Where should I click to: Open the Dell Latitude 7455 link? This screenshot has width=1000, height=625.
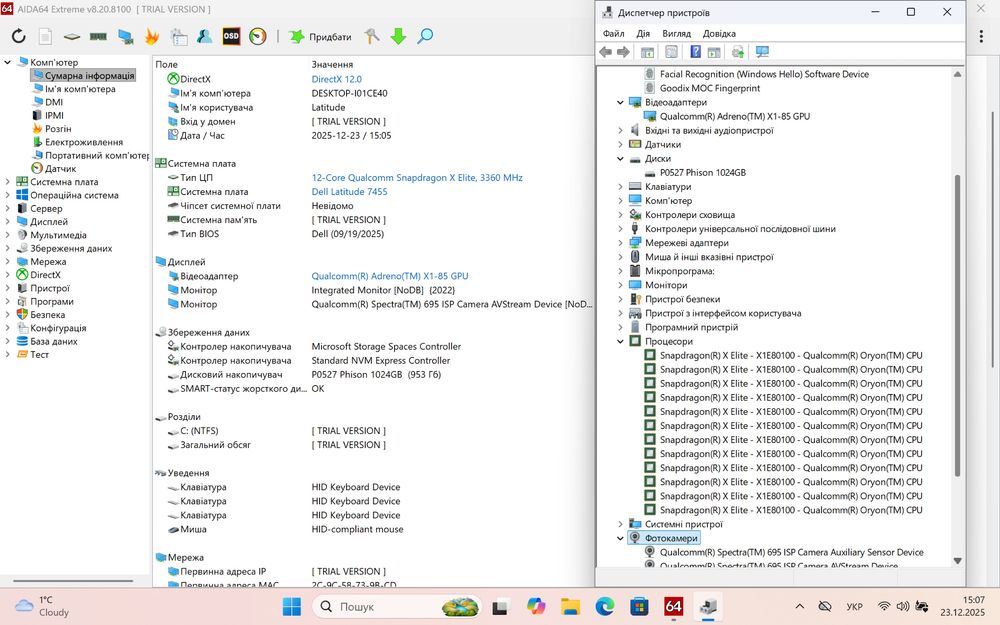pyautogui.click(x=349, y=191)
